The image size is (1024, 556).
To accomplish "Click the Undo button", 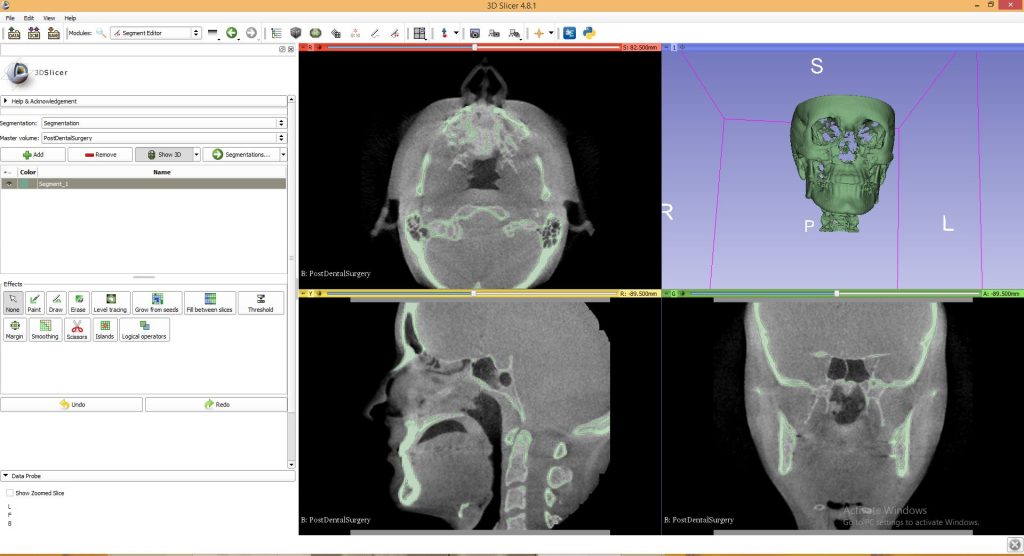I will [71, 404].
